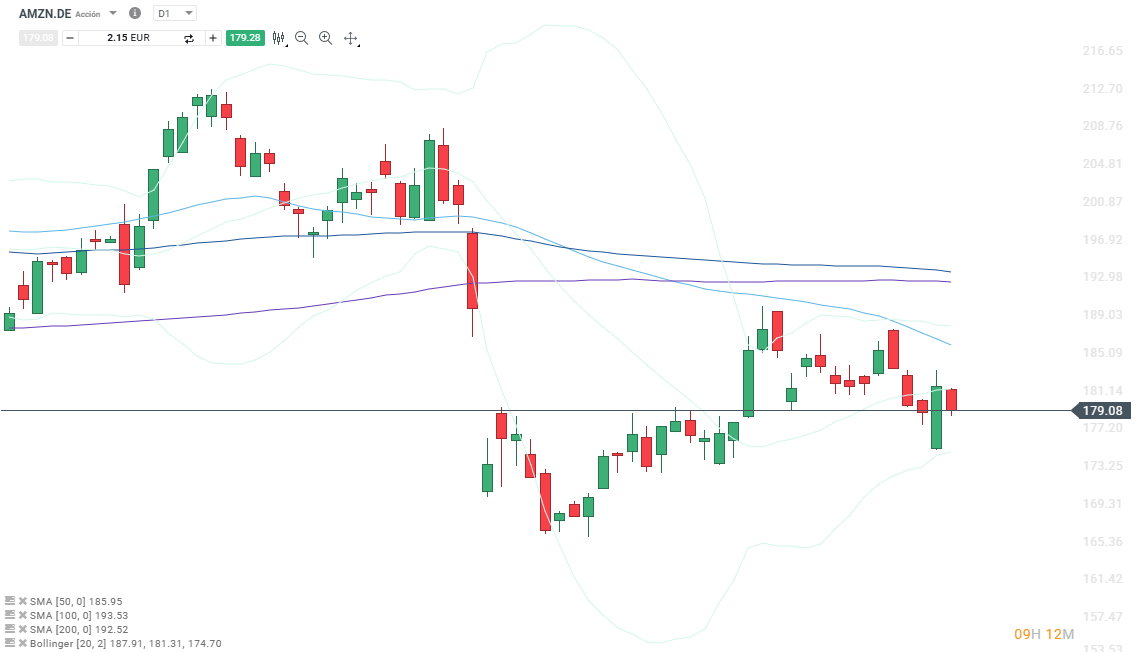The width and height of the screenshot is (1136, 652).
Task: Open SMA 100 indicator settings icon
Action: coord(10,616)
